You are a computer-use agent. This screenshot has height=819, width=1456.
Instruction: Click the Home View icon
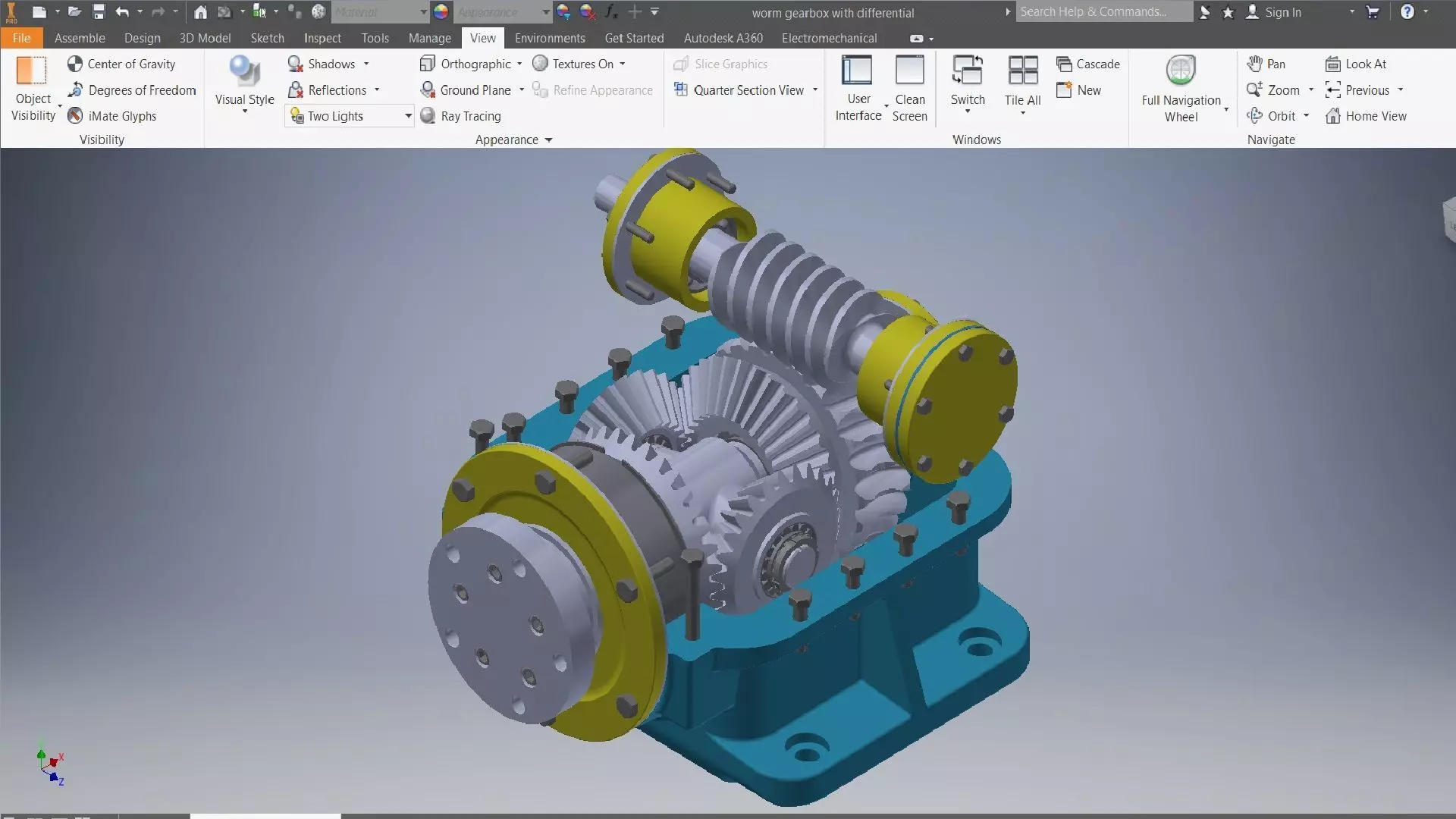click(1332, 116)
